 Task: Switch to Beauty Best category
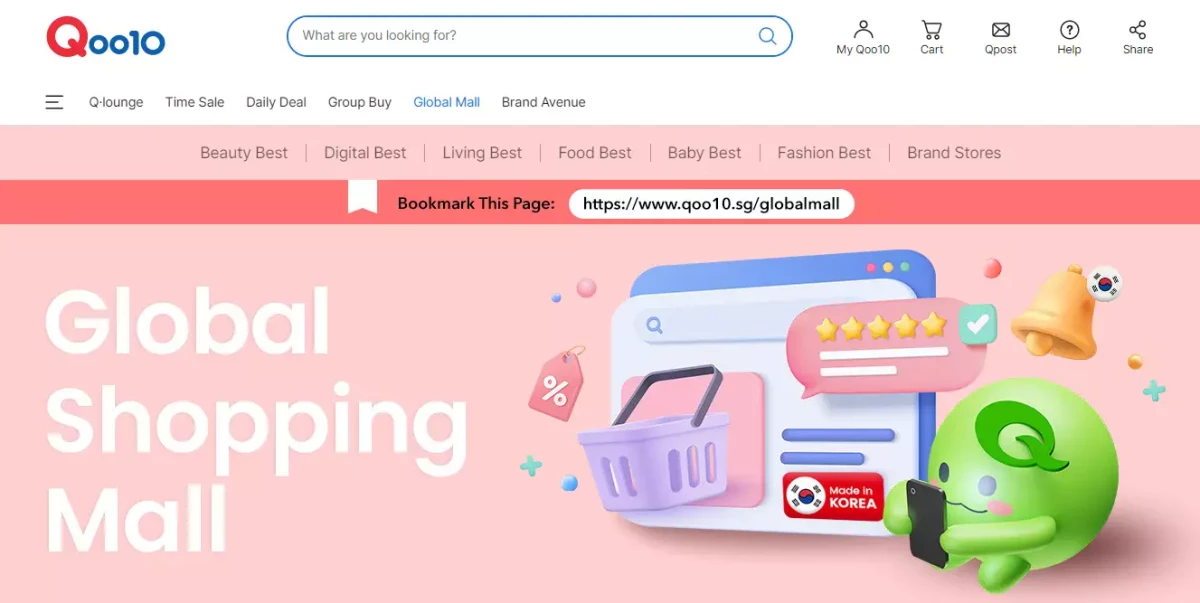coord(244,153)
